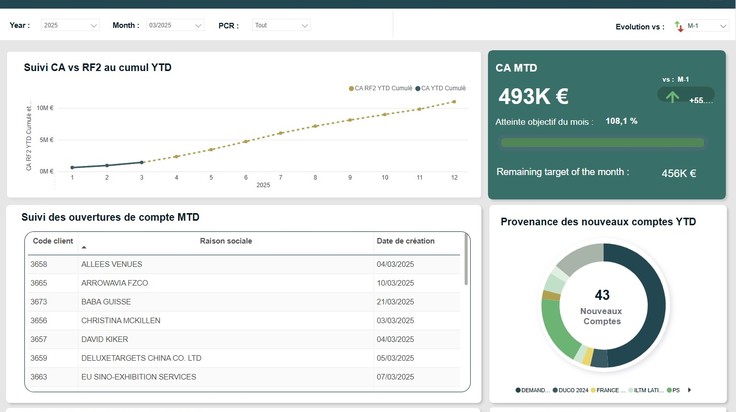Click the CA RF2 YTD Cumulé legend marker
The height and width of the screenshot is (412, 736).
click(351, 88)
